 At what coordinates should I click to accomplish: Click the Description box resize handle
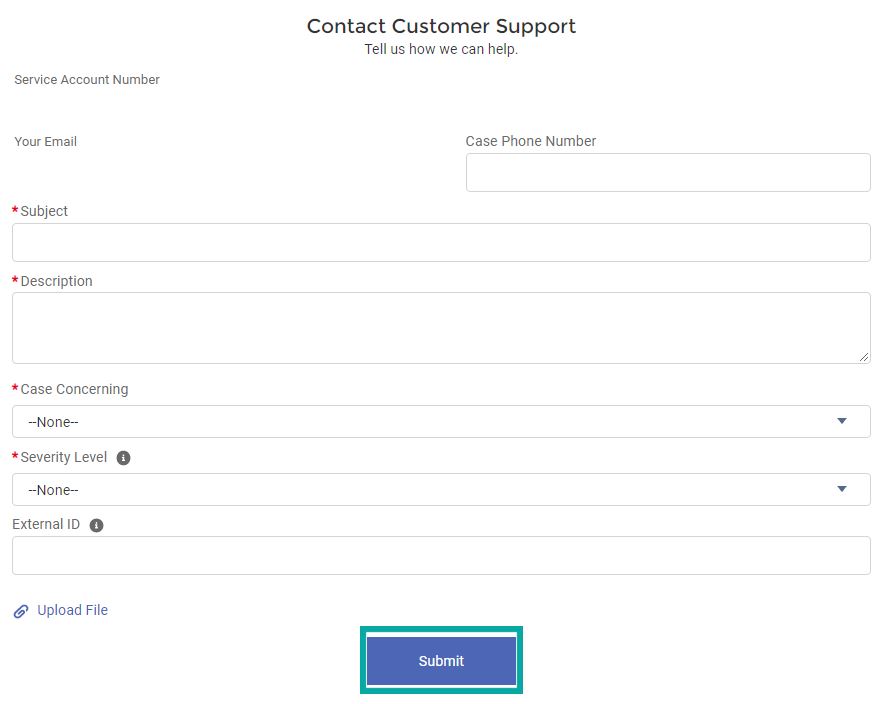point(863,356)
